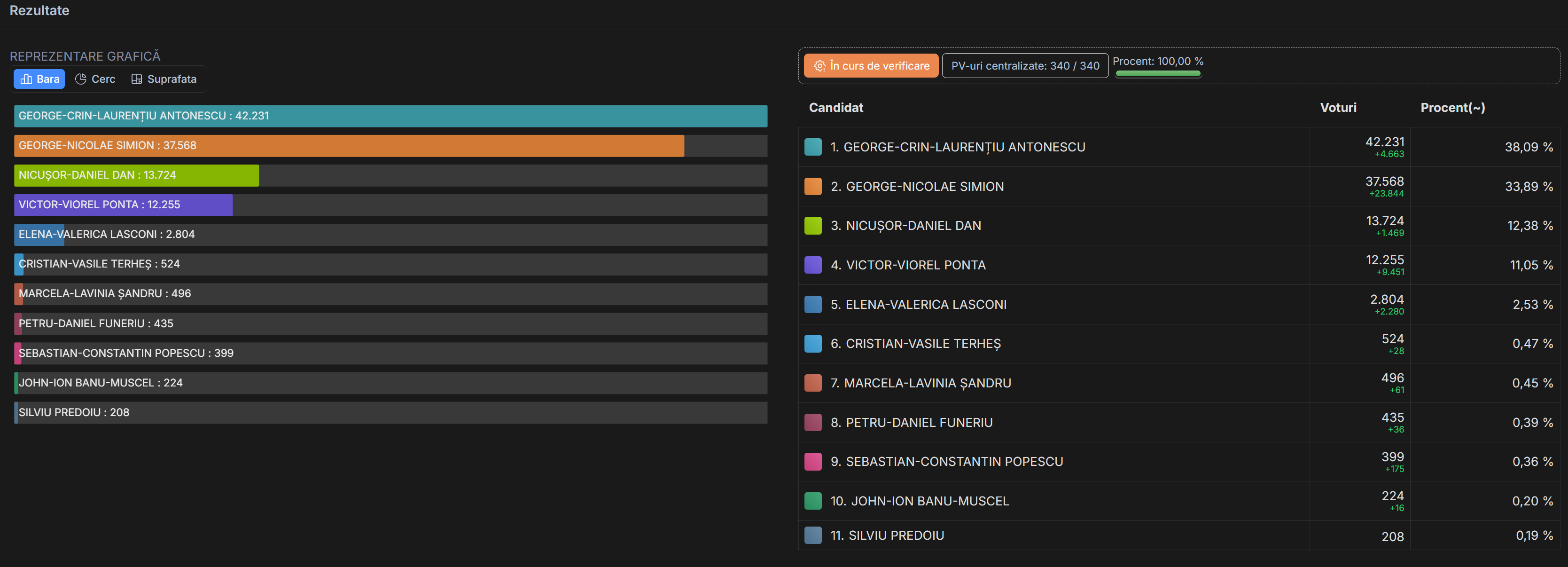Click the Silviu Predoiu bar row
The height and width of the screenshot is (567, 1568).
[x=391, y=413]
